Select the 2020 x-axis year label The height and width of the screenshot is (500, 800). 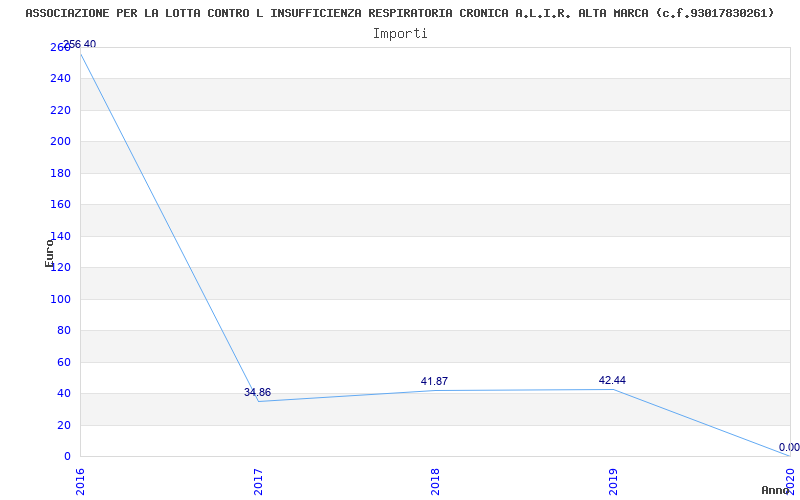point(791,482)
